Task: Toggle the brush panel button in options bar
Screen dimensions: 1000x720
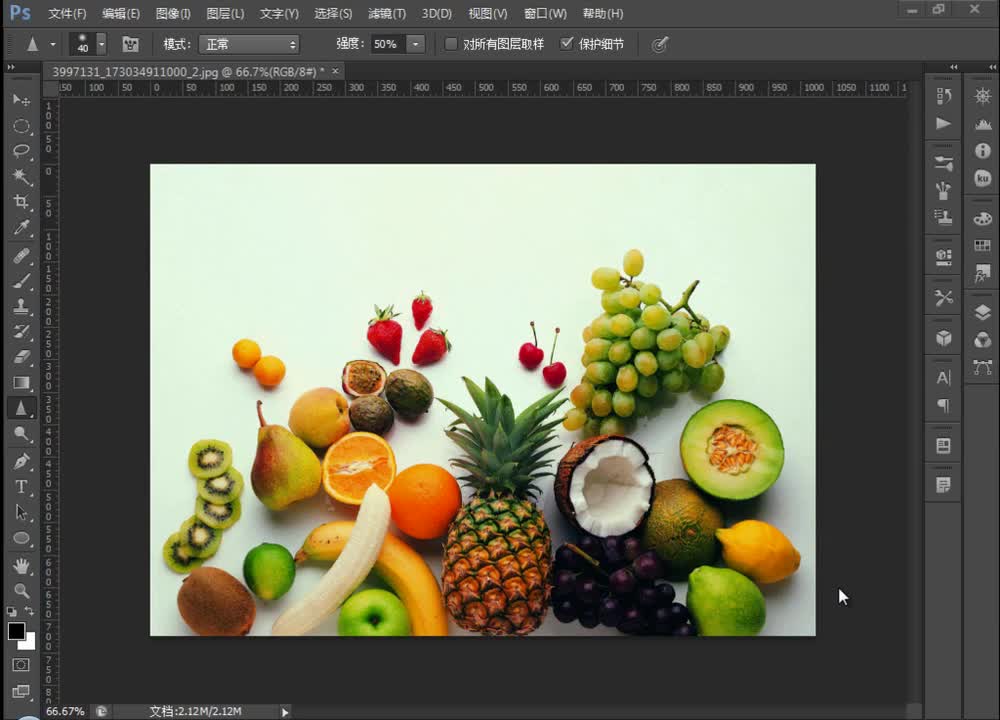Action: (130, 44)
